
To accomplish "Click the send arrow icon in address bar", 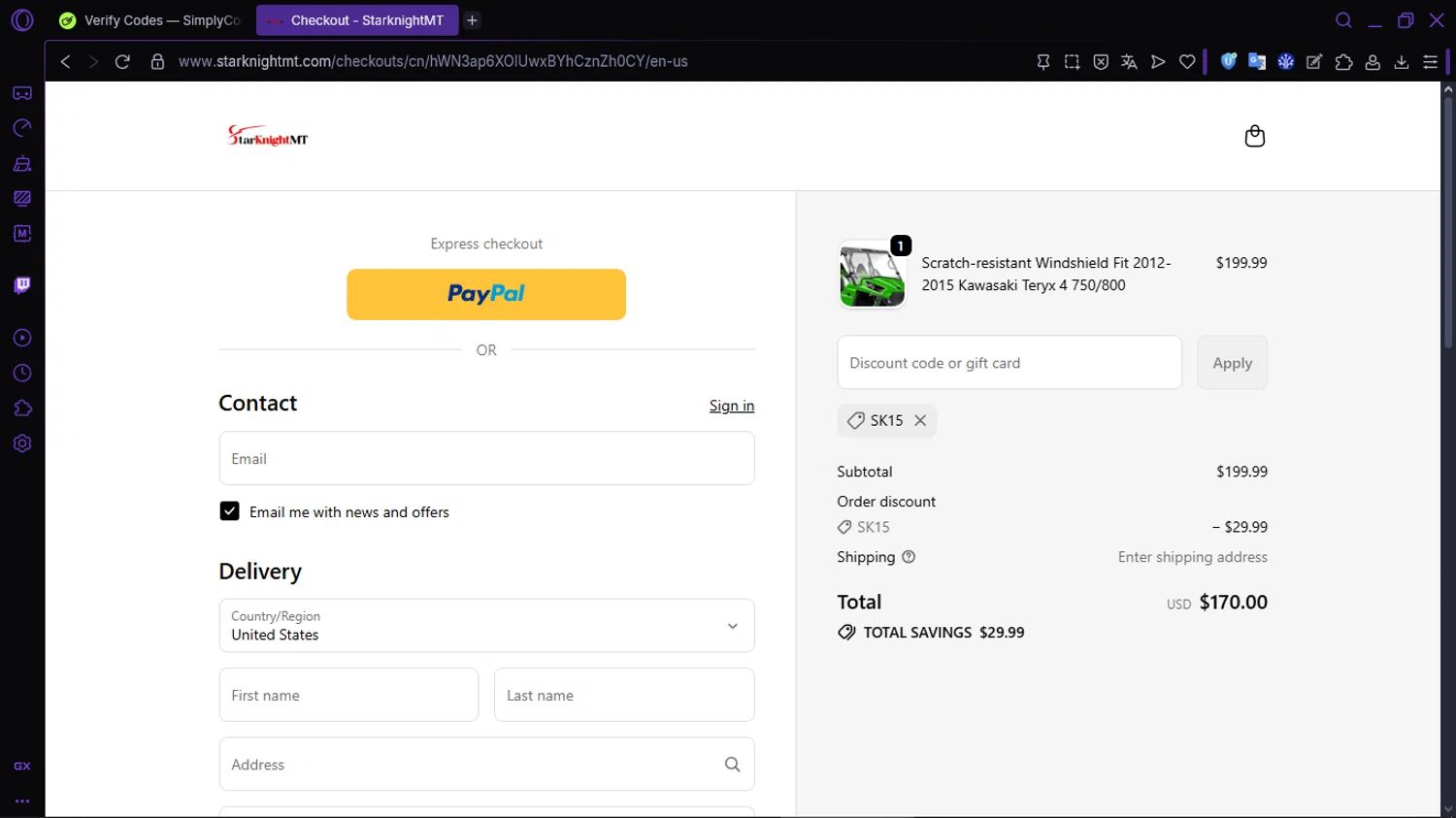I will 1158,61.
